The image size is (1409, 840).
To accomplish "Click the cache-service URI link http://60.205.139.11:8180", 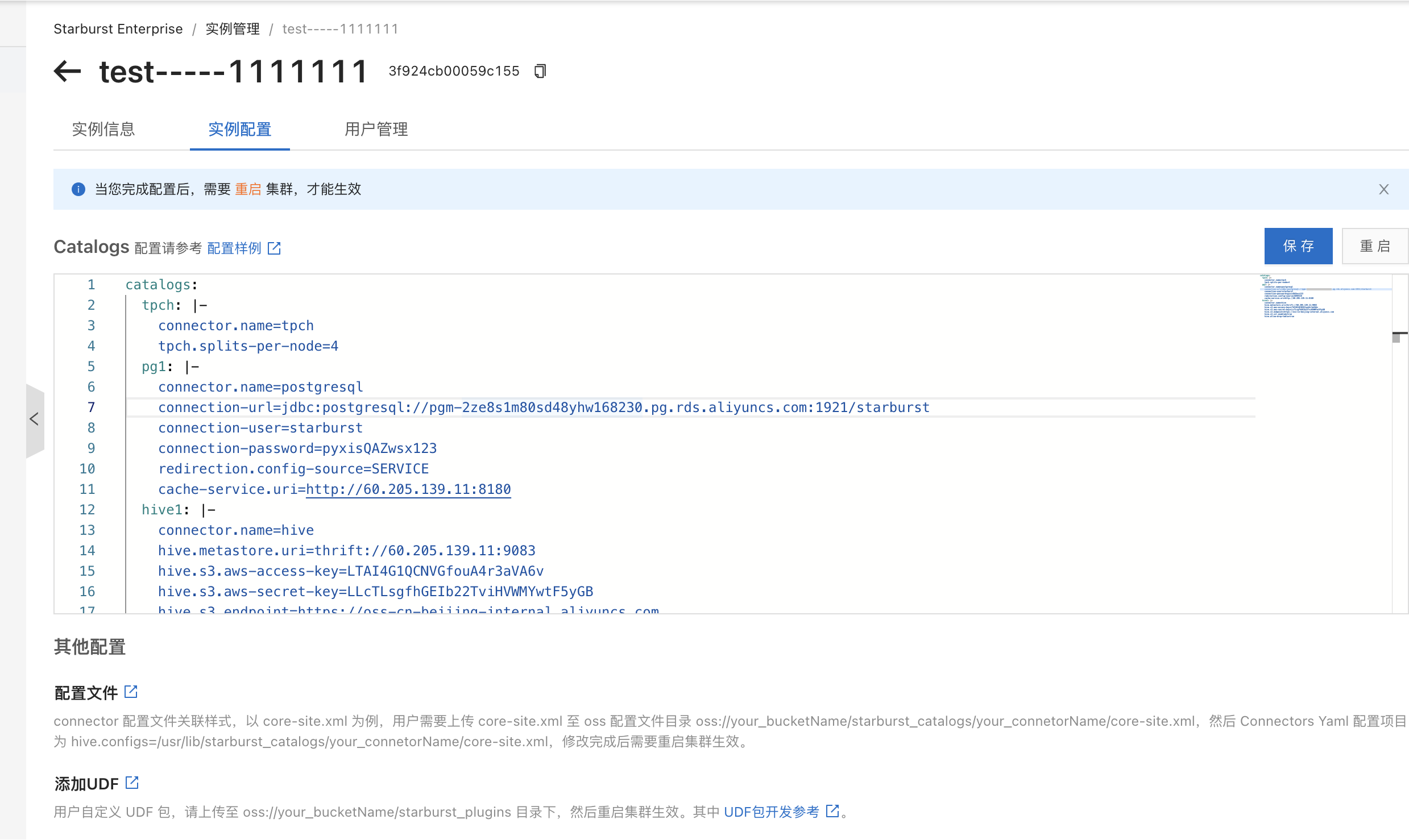I will [x=408, y=489].
